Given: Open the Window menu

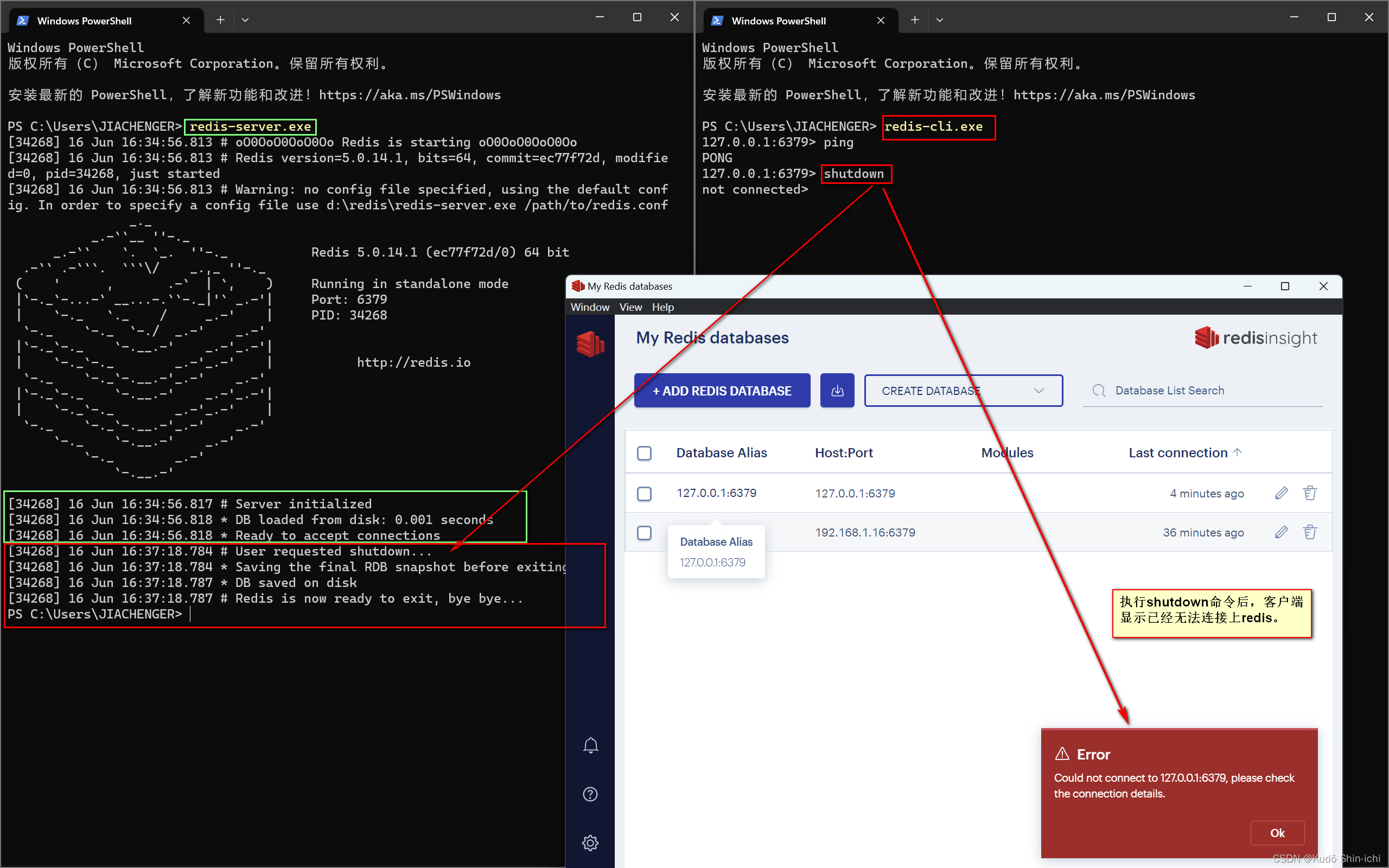Looking at the screenshot, I should click(x=590, y=307).
